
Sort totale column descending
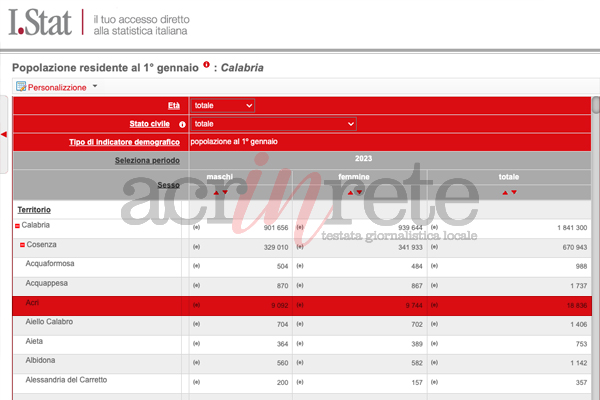click(514, 192)
